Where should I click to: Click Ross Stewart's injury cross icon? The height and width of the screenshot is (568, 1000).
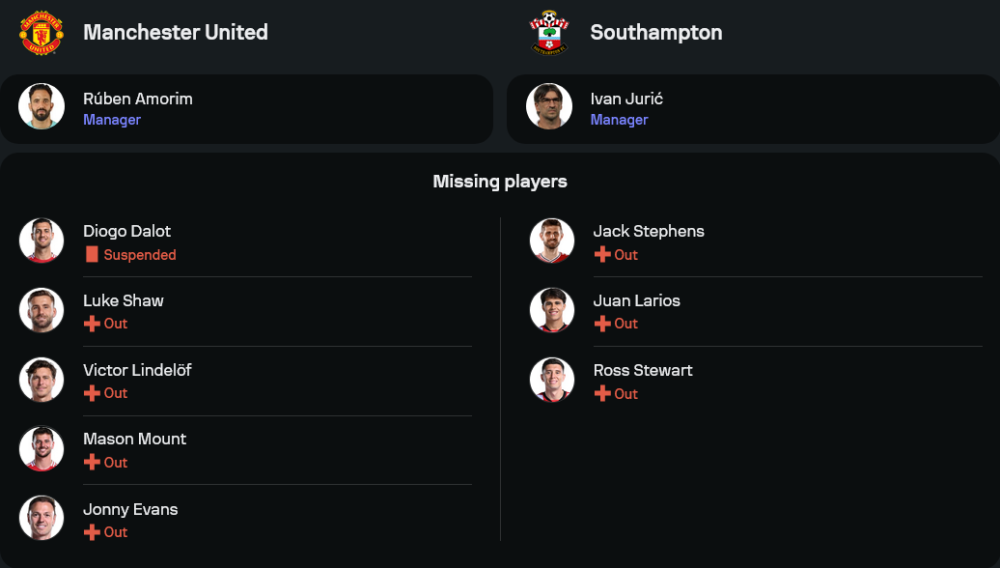click(x=602, y=394)
